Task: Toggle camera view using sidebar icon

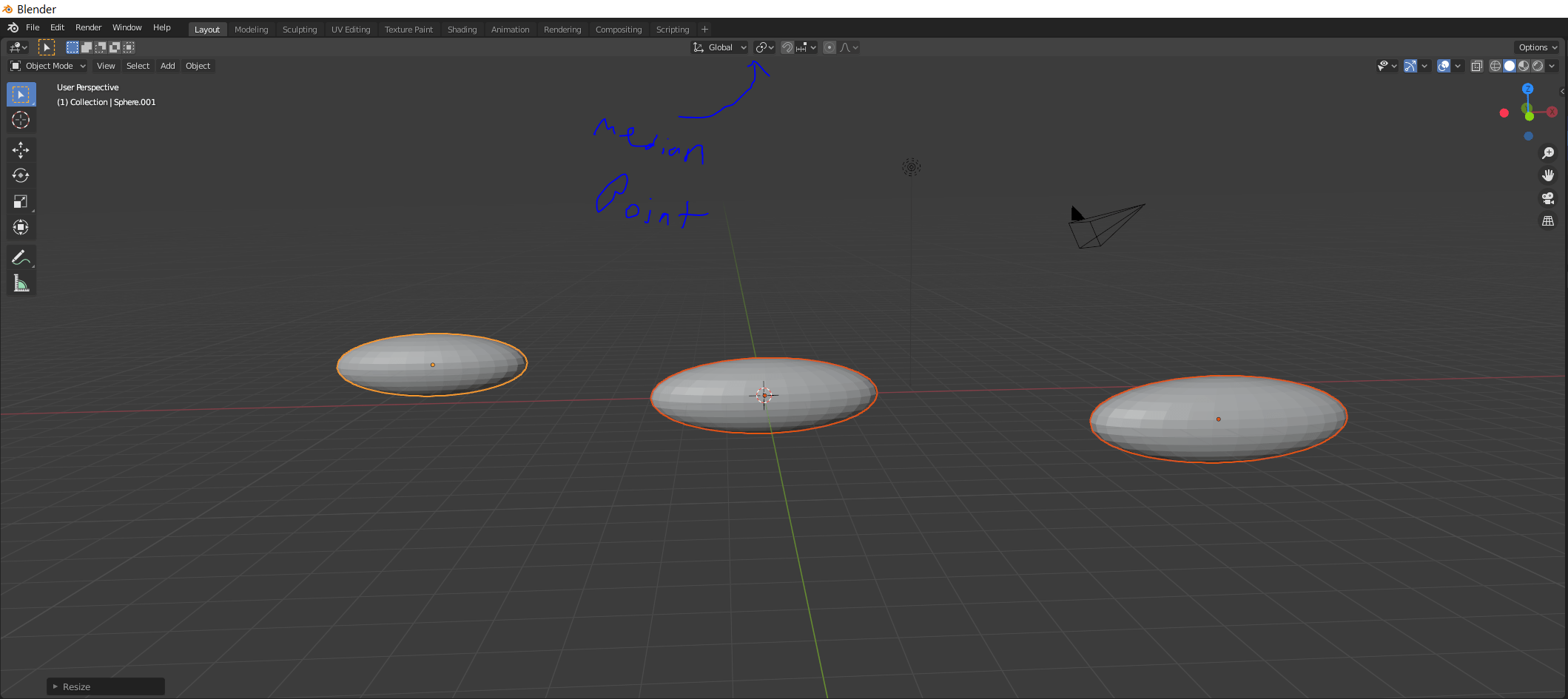Action: click(x=1549, y=197)
